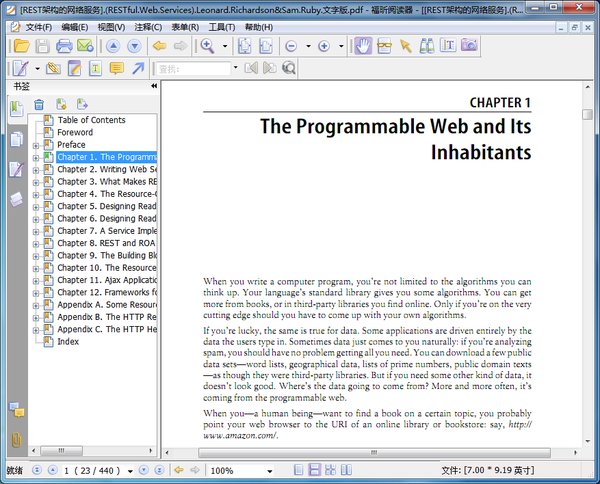Viewport: 600px width, 484px height.
Task: Open the page number dropdown arrow
Action: tap(130, 471)
